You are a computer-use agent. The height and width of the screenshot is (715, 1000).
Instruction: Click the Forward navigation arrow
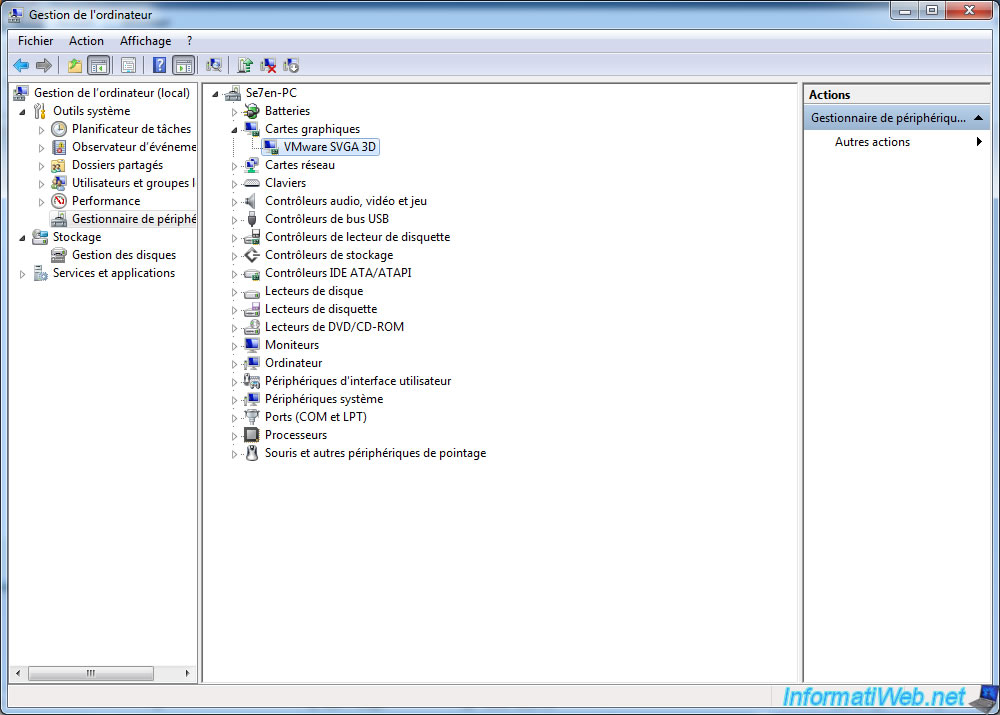coord(43,64)
